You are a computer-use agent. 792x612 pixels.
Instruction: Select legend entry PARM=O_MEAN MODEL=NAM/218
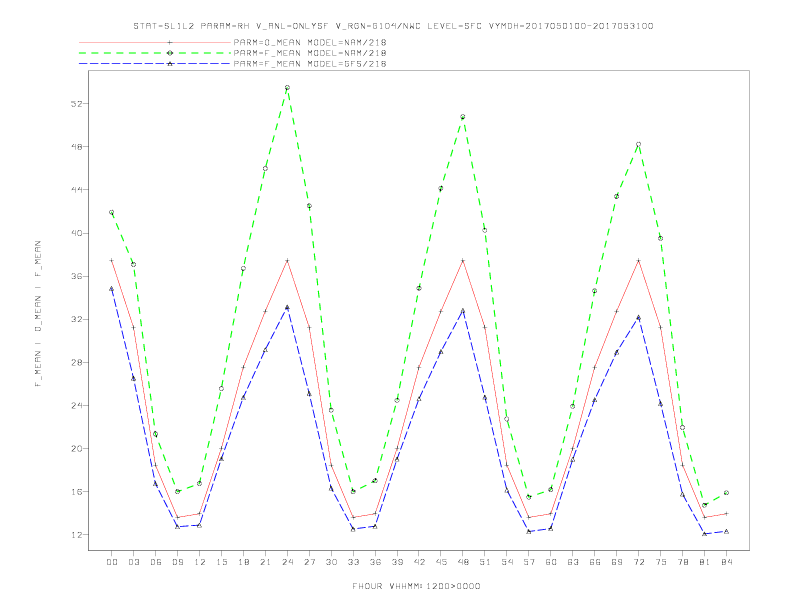click(x=310, y=42)
